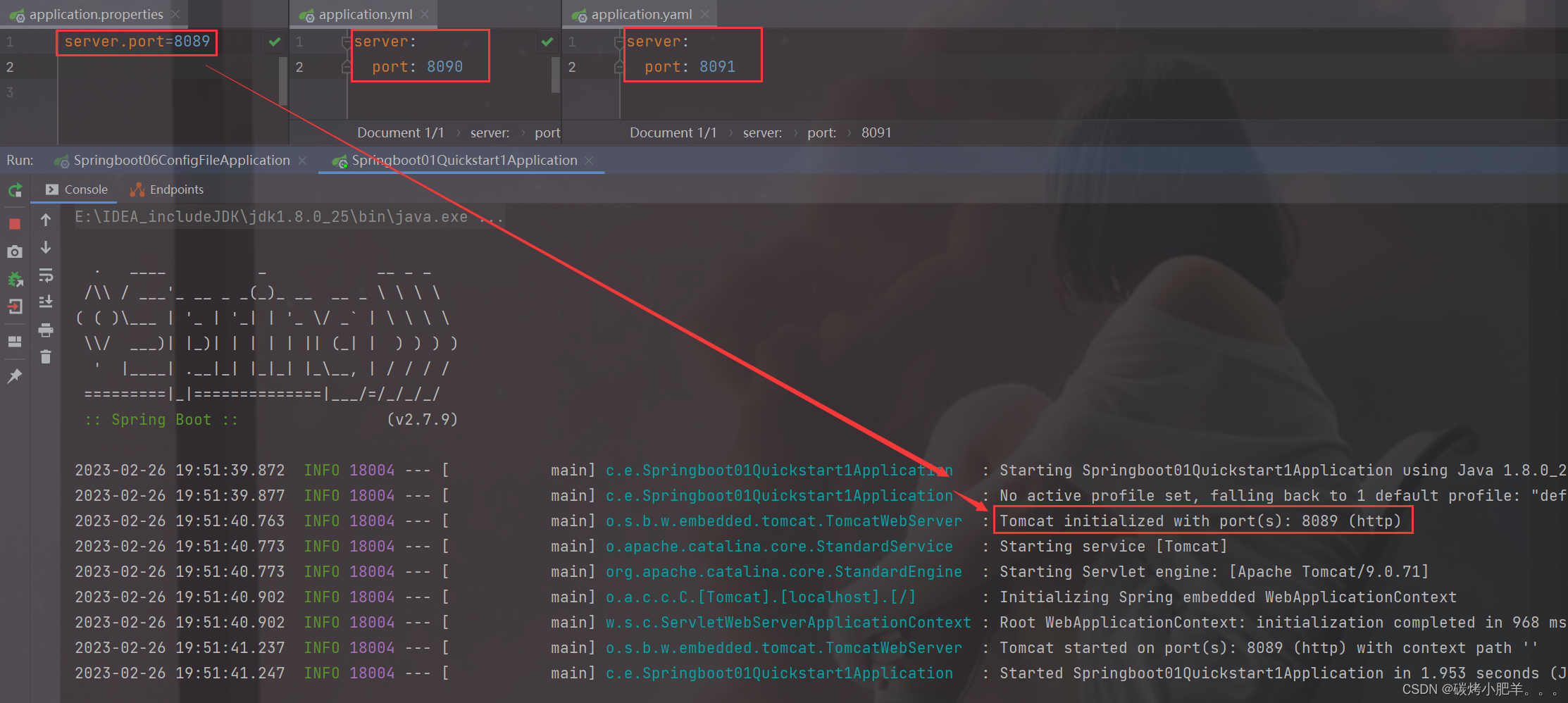This screenshot has height=703, width=1568.
Task: Click 'w.s.c.ServletWebServerApplicationContext' logger name
Action: 788,623
